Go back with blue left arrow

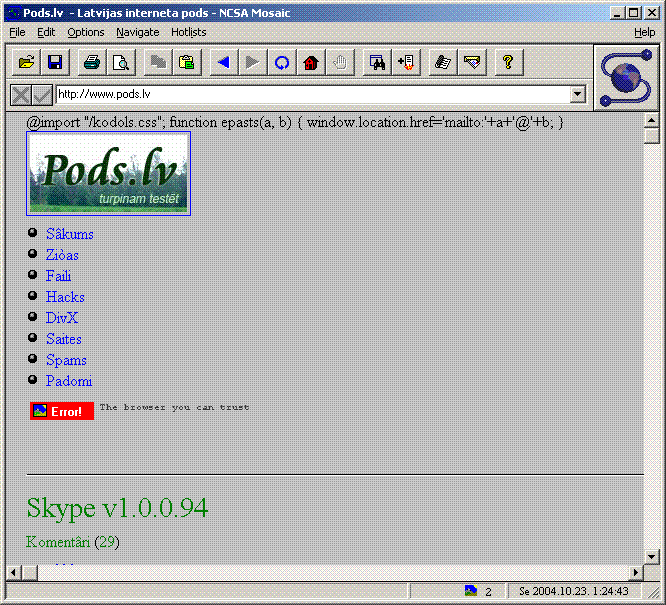pyautogui.click(x=224, y=62)
